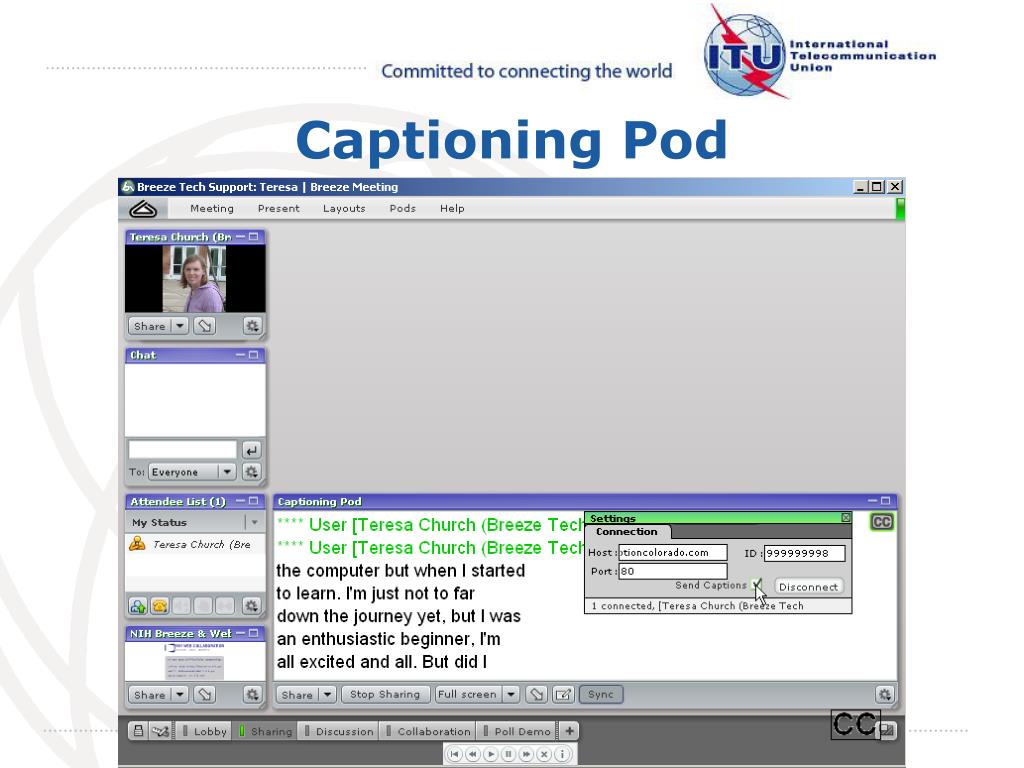Open the Help menu

[452, 208]
